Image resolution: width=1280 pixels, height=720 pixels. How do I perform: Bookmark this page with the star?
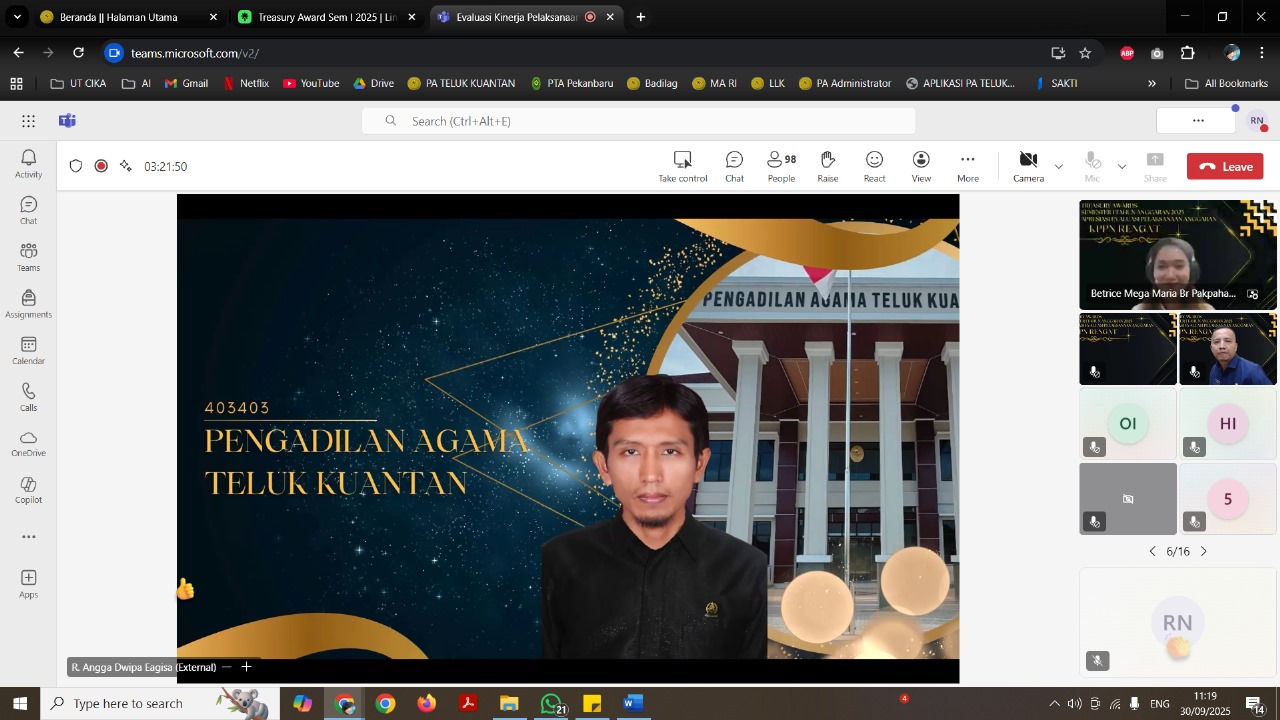pos(1085,53)
